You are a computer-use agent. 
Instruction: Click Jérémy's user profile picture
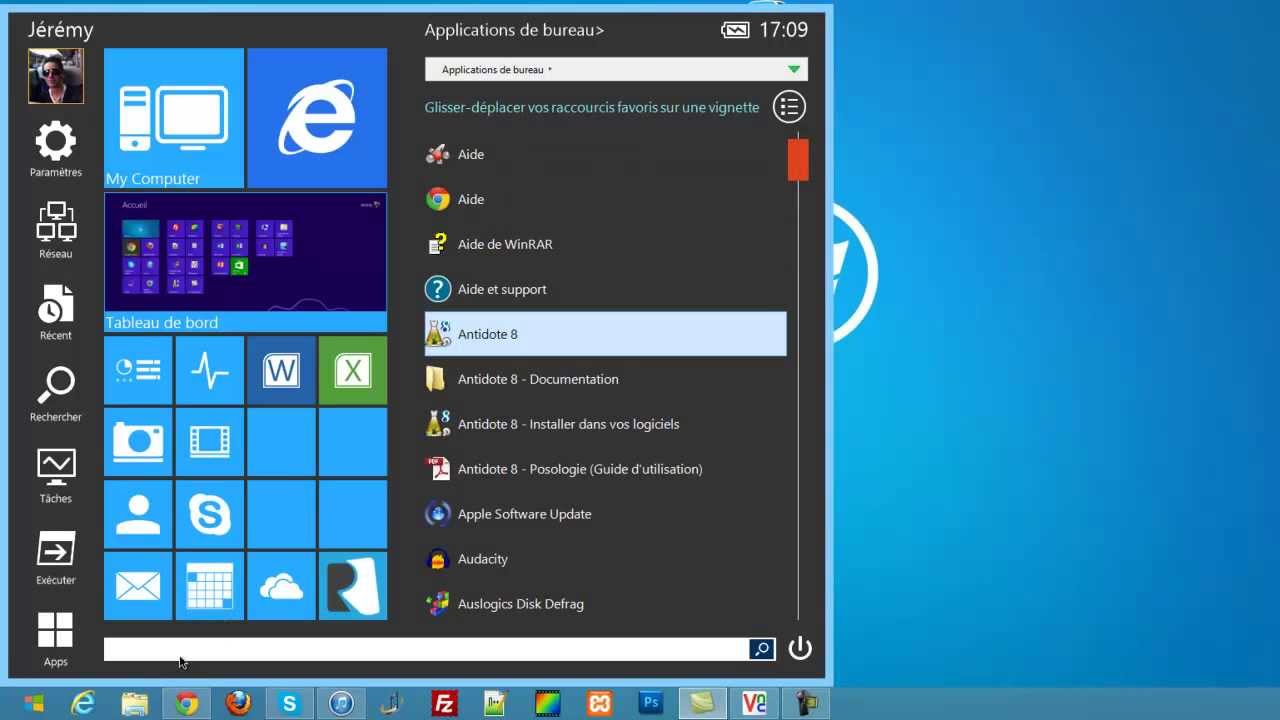click(56, 76)
